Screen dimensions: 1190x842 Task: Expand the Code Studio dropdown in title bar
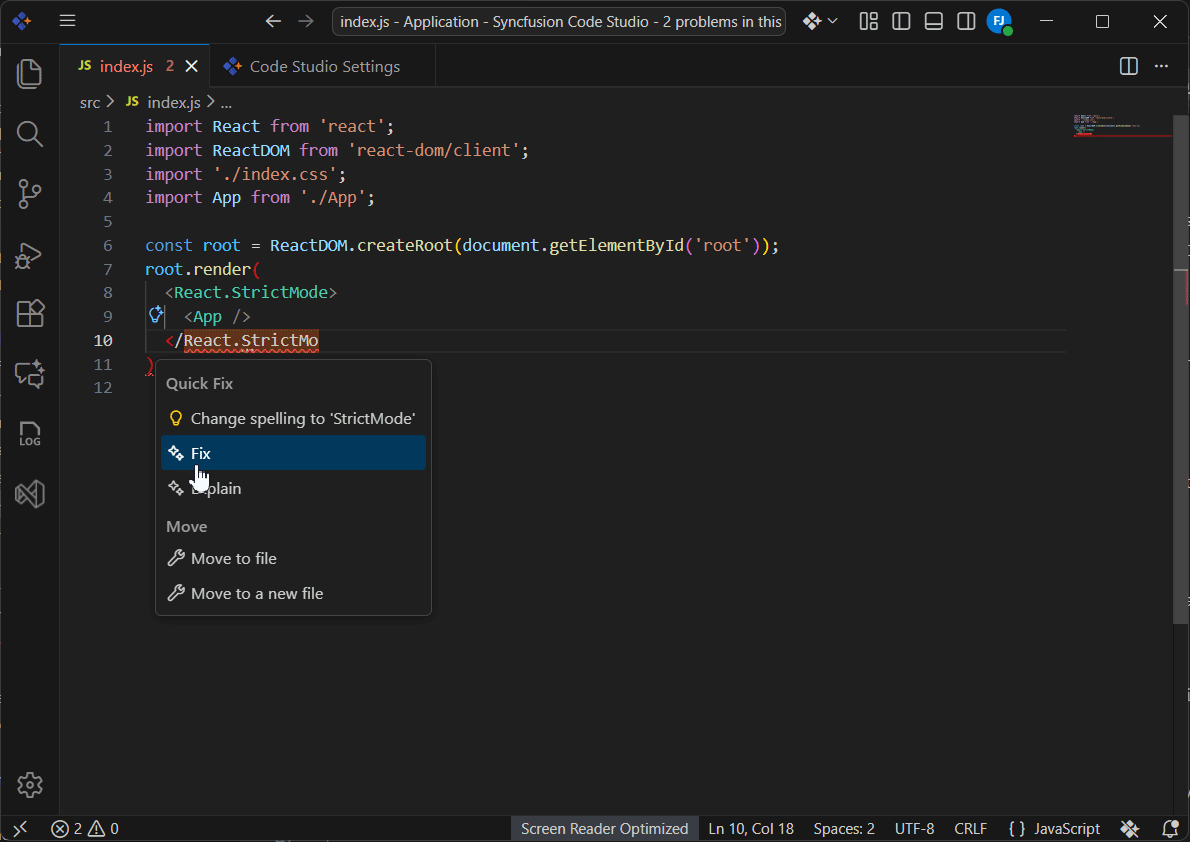coord(821,21)
